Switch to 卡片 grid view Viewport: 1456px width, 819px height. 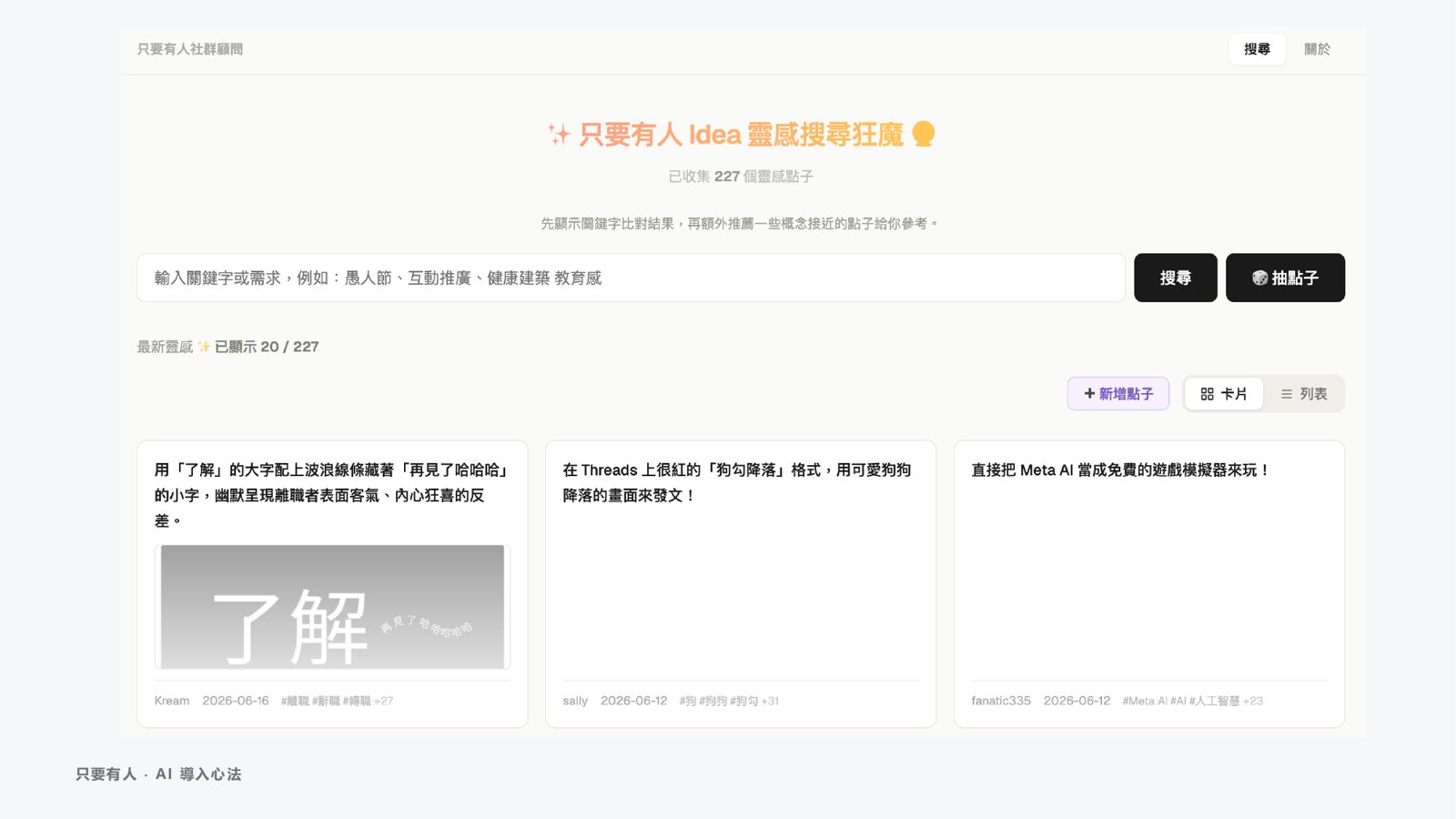1224,394
